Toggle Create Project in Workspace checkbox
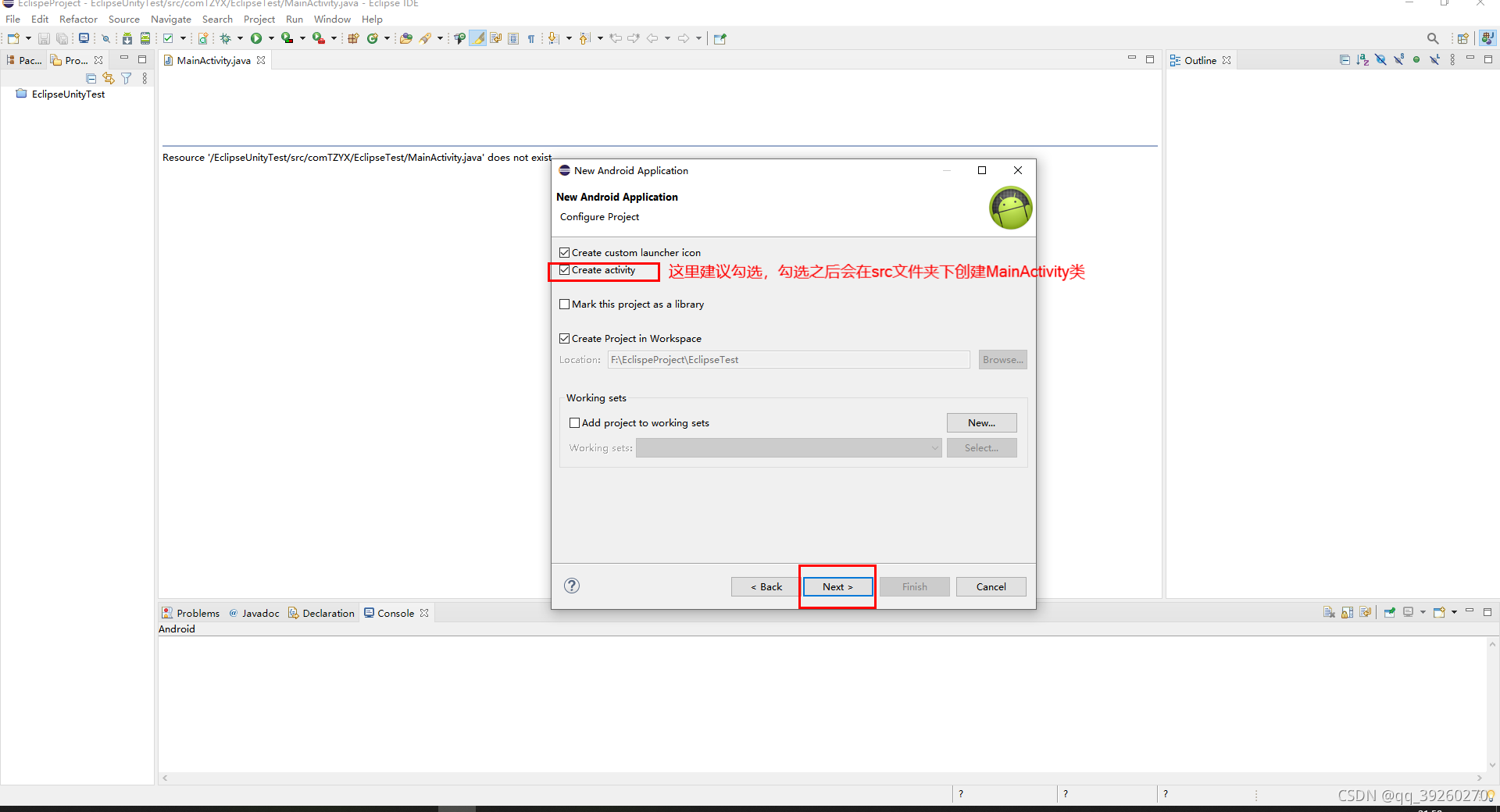Image resolution: width=1500 pixels, height=812 pixels. pos(564,339)
